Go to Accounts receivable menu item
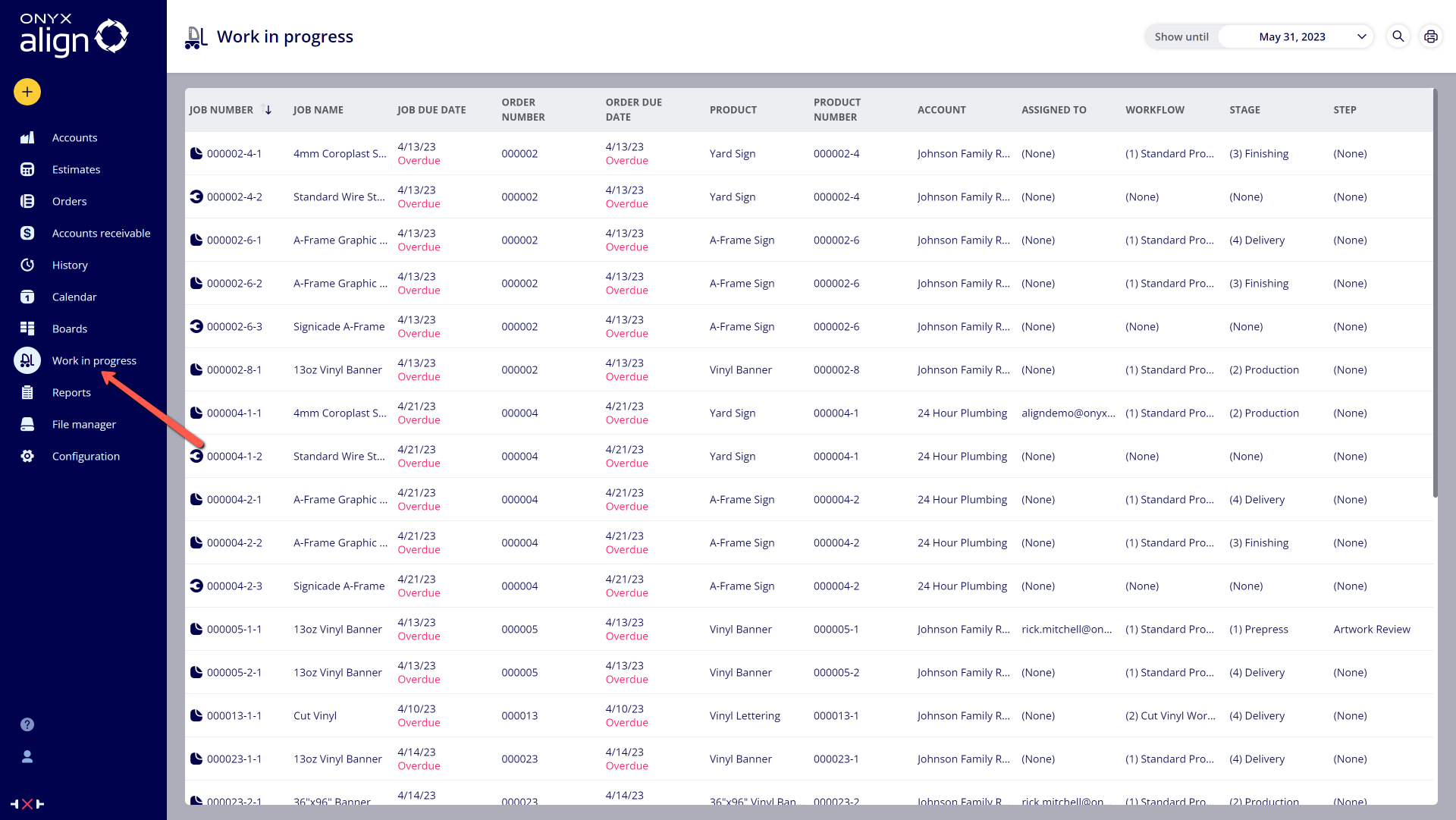The width and height of the screenshot is (1456, 820). coord(101,233)
